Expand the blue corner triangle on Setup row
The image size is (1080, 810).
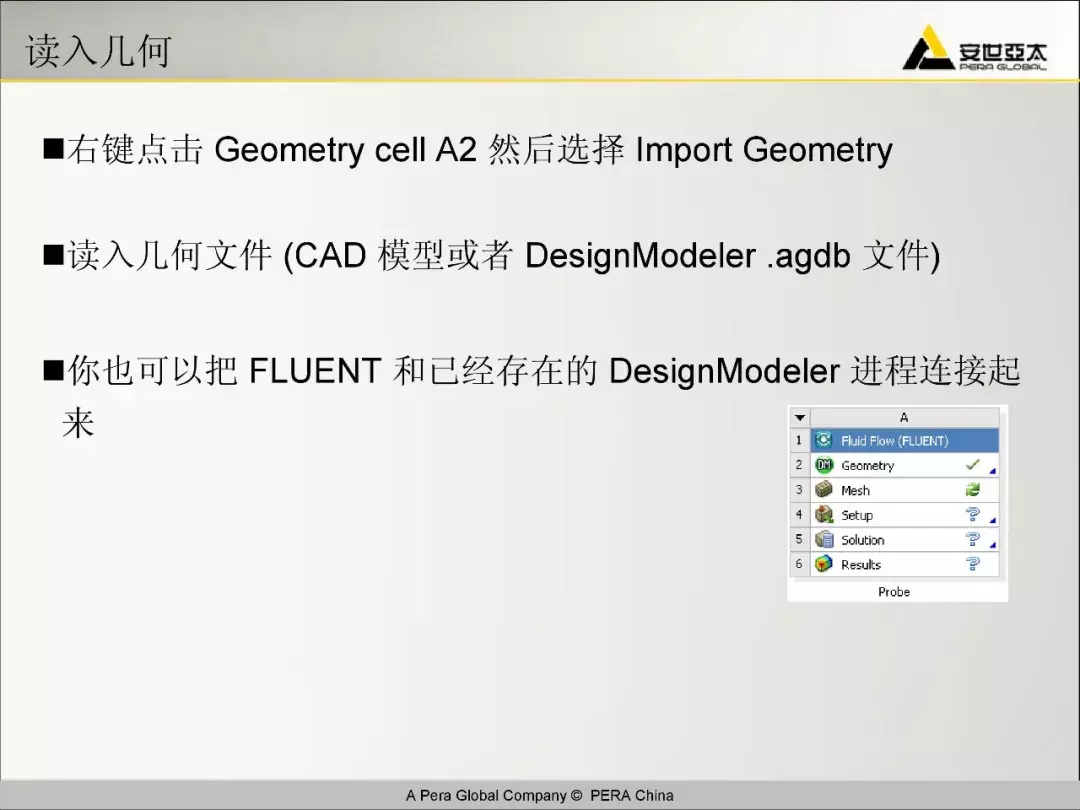point(993,521)
